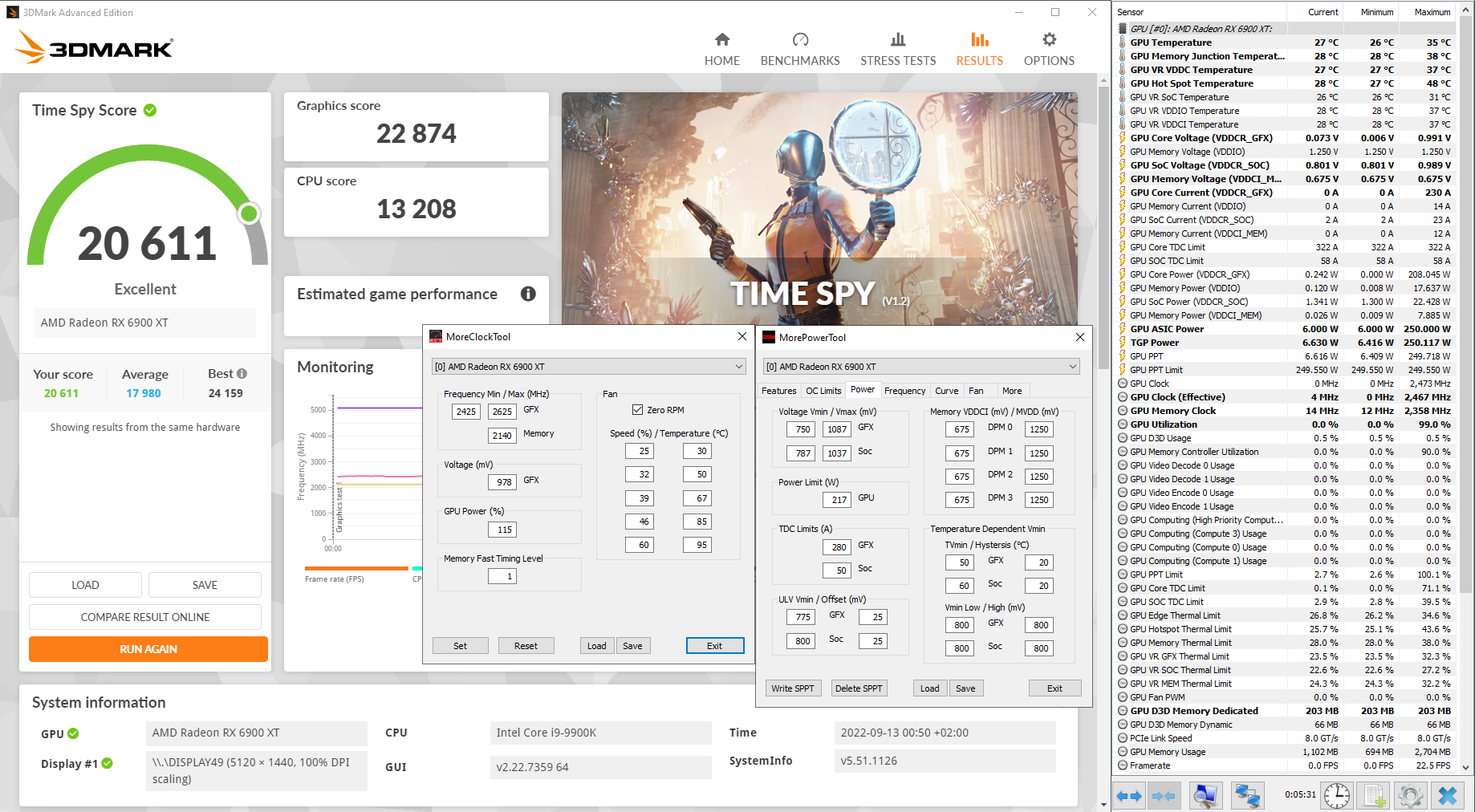Click the Best score info icon
This screenshot has width=1475, height=812.
pos(242,373)
